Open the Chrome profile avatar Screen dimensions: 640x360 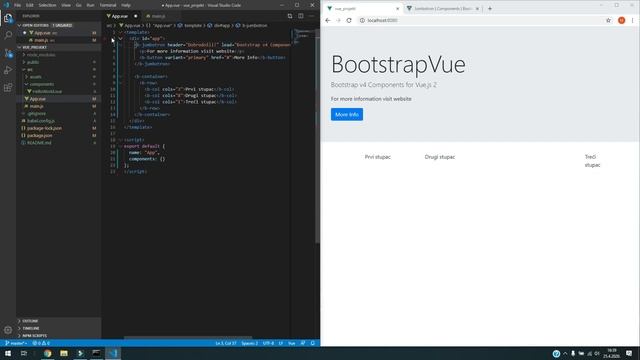click(621, 20)
